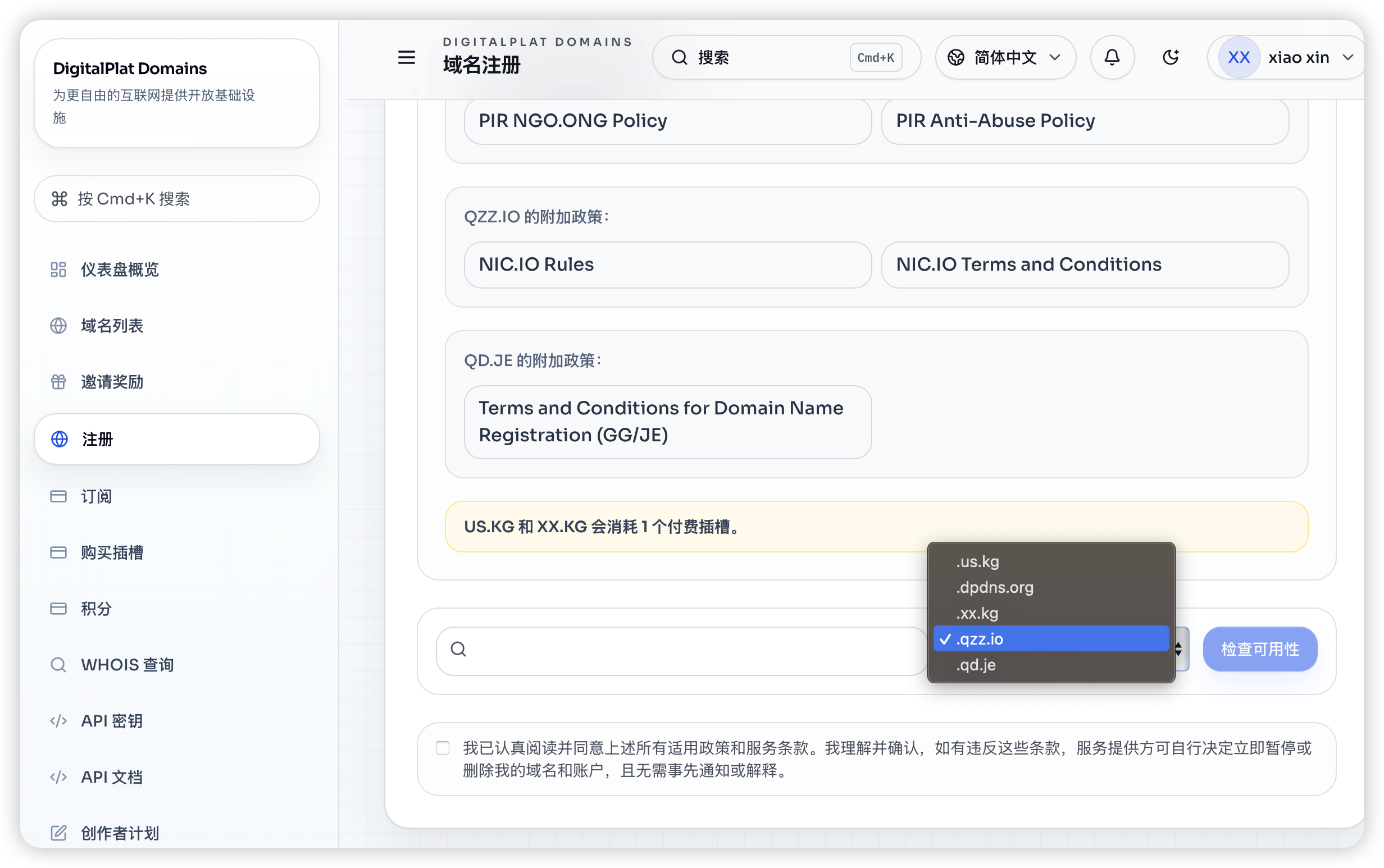The width and height of the screenshot is (1384, 868).
Task: Click API keys code icon
Action: point(58,721)
